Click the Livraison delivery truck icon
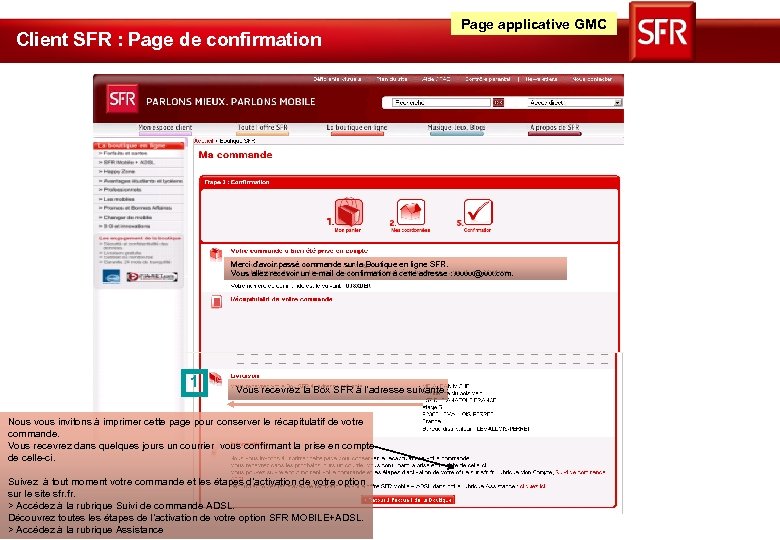Viewport: 780px width, 540px height. [x=215, y=378]
